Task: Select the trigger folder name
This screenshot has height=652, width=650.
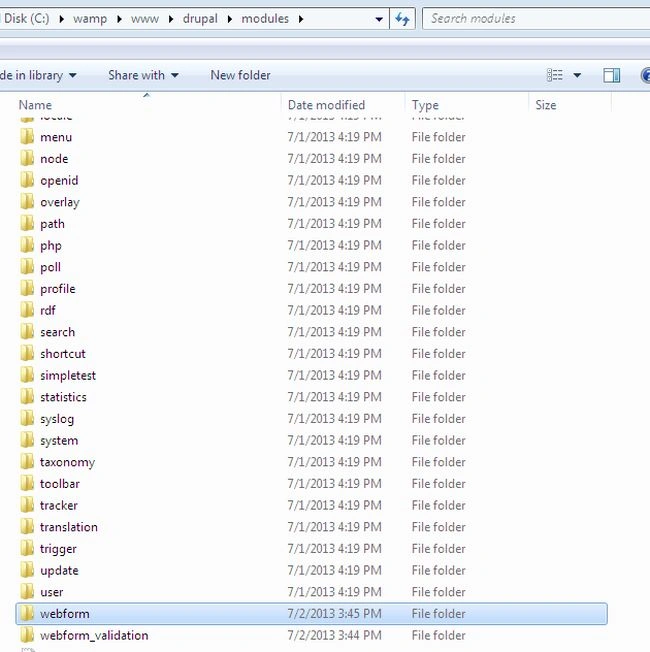Action: pos(58,549)
